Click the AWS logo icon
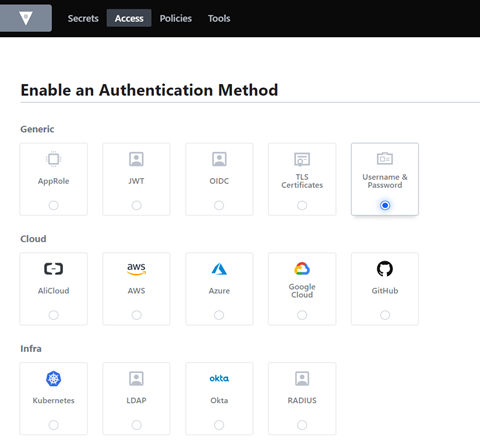The image size is (480, 448). click(136, 269)
